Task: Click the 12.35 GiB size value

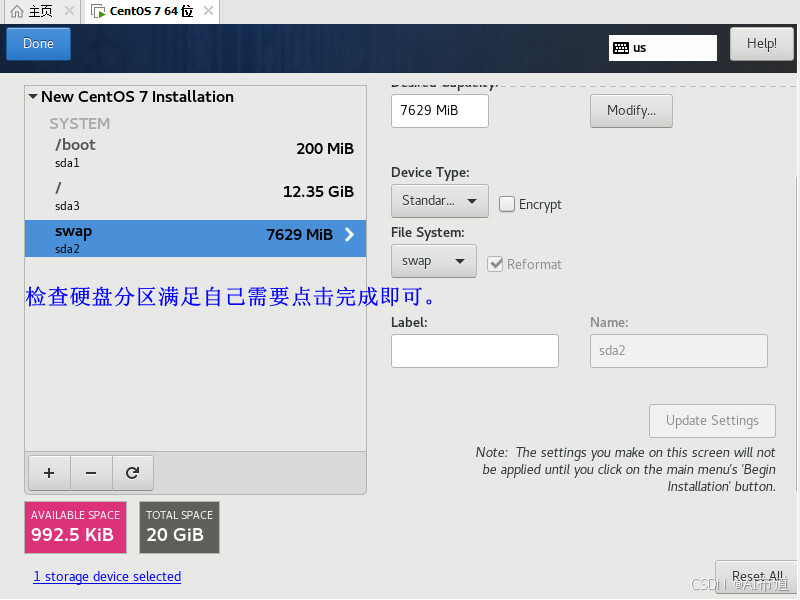Action: [318, 192]
